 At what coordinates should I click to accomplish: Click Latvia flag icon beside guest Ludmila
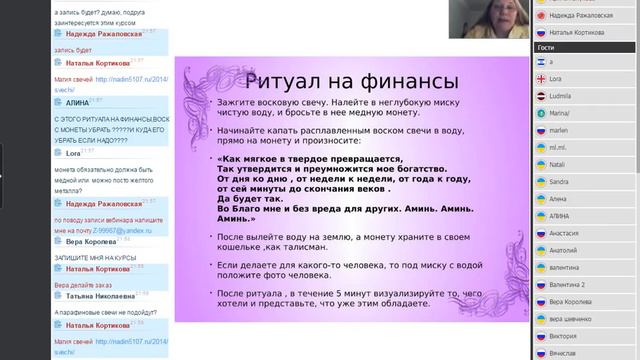tap(541, 96)
